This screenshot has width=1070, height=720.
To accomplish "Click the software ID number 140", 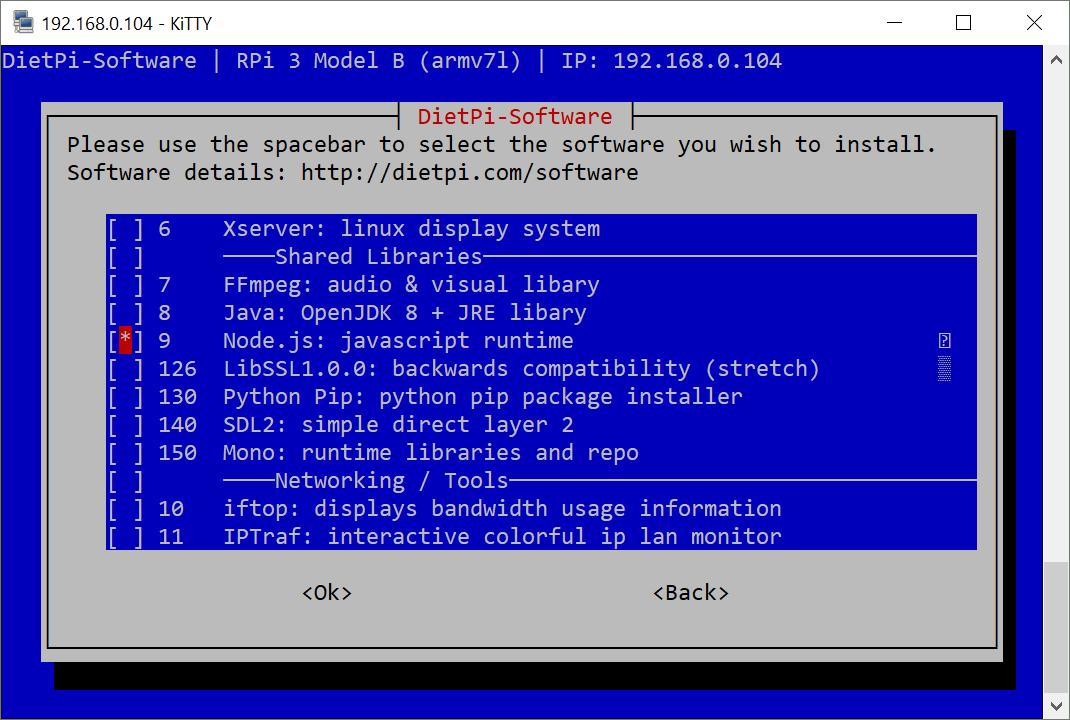I will tap(177, 424).
